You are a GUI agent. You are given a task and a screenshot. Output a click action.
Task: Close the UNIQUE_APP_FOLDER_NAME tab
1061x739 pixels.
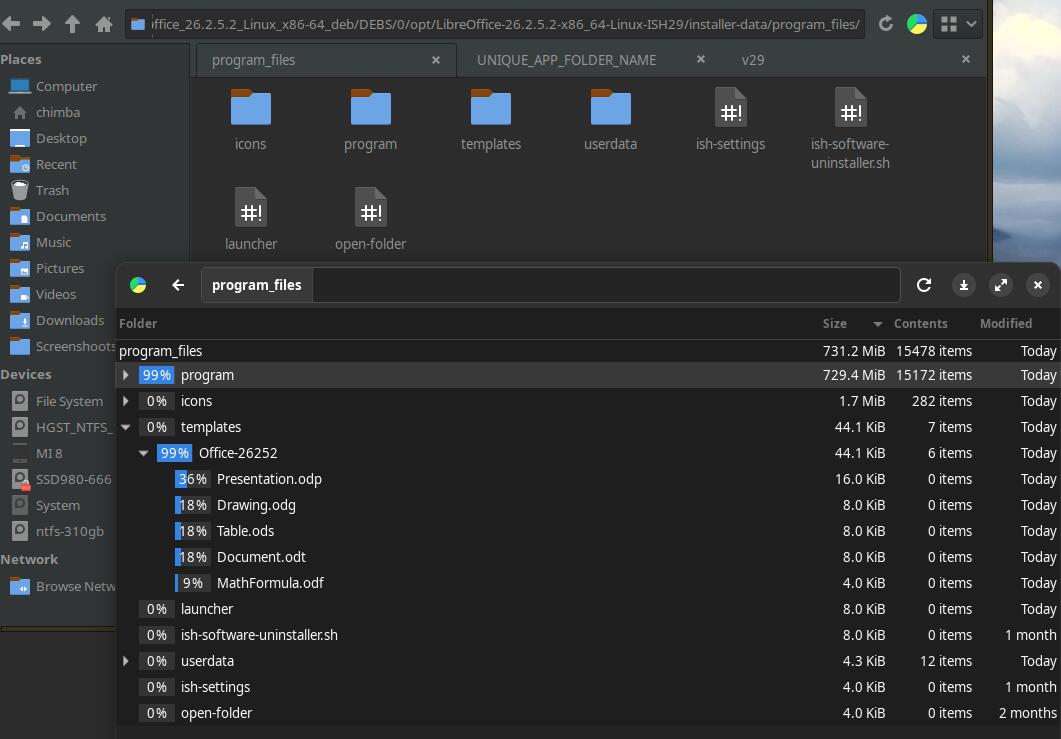click(701, 60)
